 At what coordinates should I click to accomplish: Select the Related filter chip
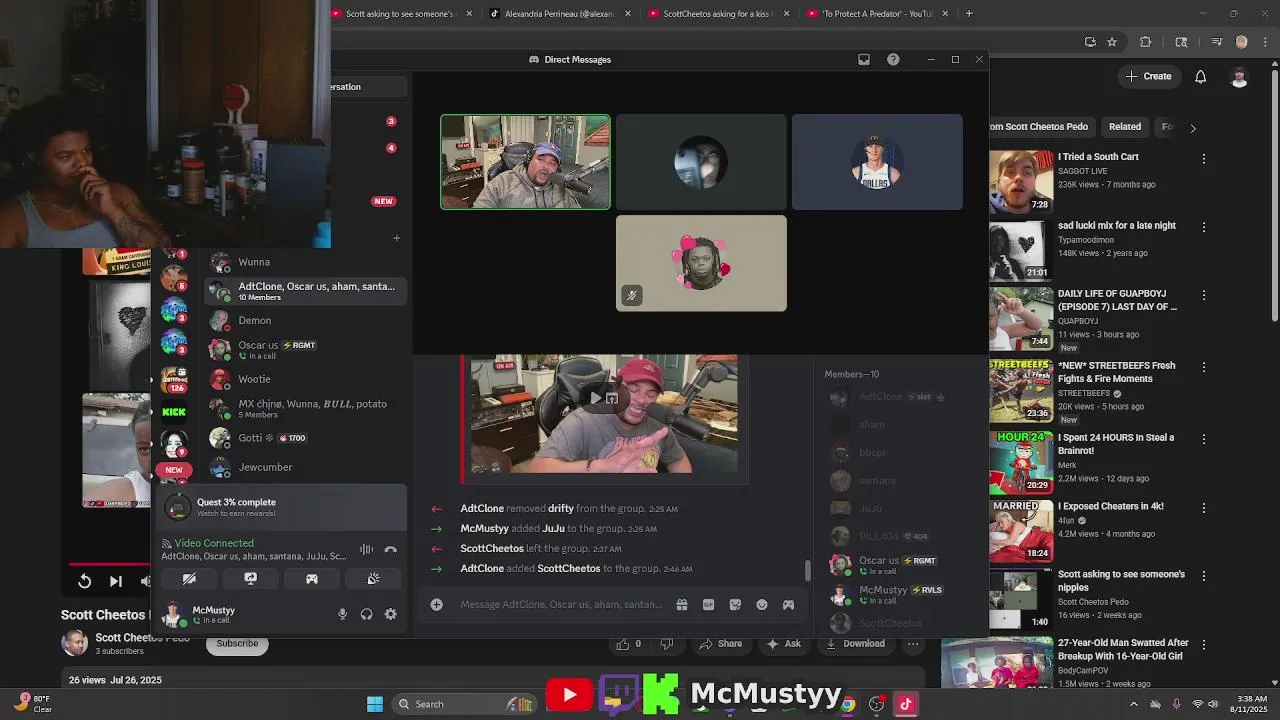tap(1124, 127)
